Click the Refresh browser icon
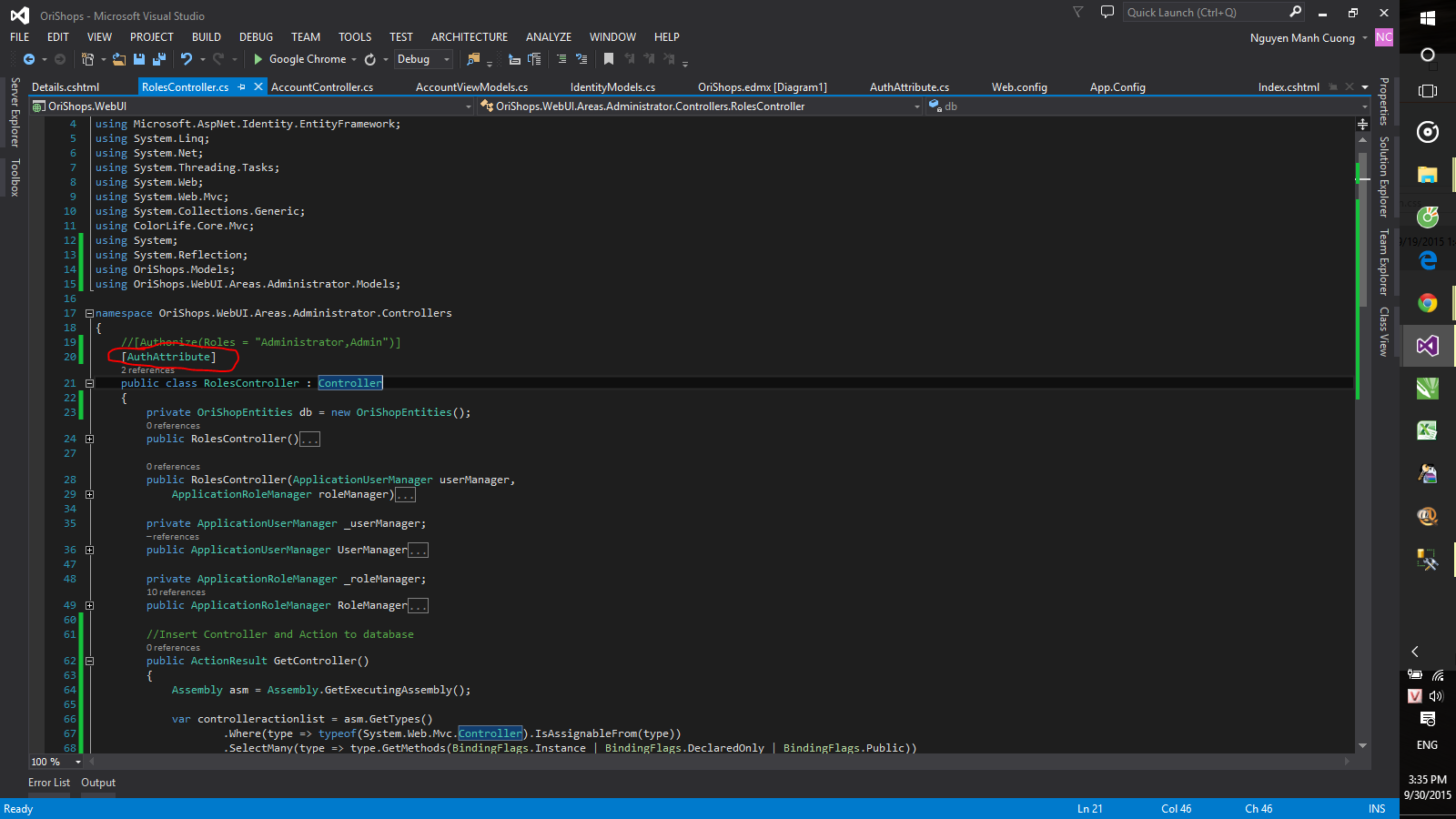This screenshot has width=1456, height=819. 370,59
